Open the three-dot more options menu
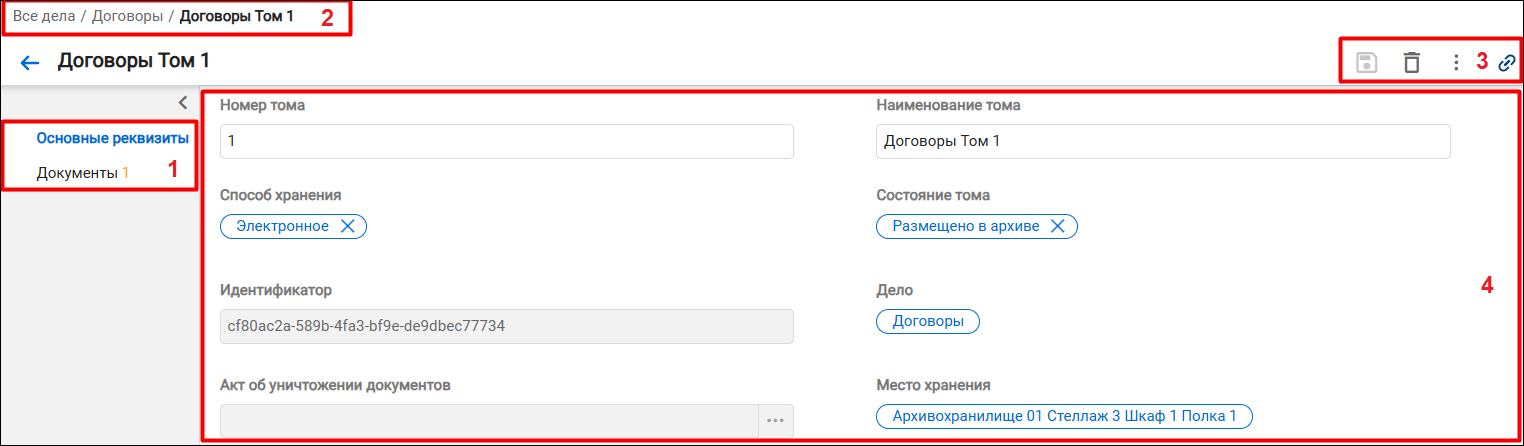 [x=1456, y=62]
